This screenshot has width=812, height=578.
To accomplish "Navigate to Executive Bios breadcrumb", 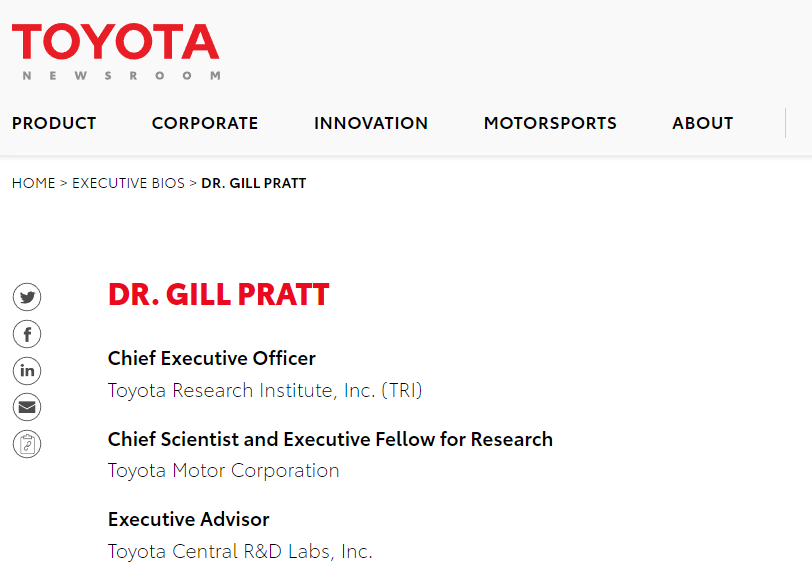I will 128,183.
